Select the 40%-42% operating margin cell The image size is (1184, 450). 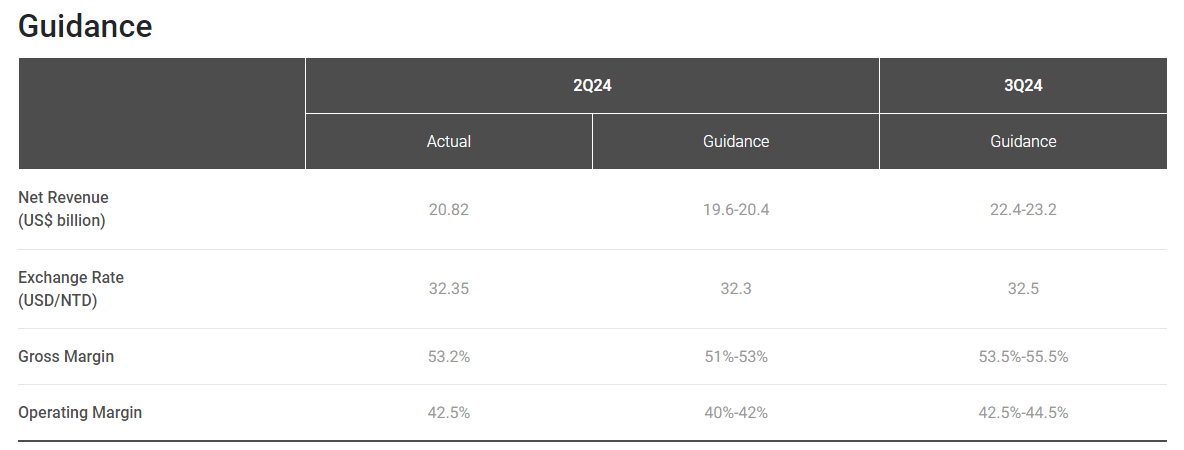pyautogui.click(x=736, y=413)
